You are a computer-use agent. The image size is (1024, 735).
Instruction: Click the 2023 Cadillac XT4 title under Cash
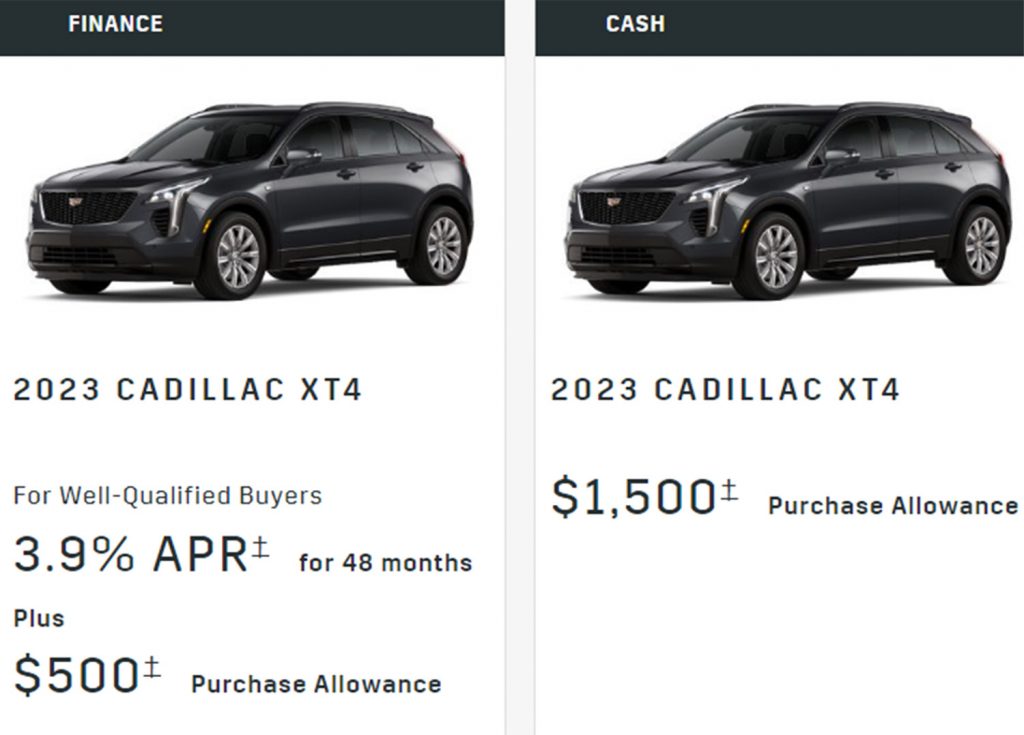[726, 390]
